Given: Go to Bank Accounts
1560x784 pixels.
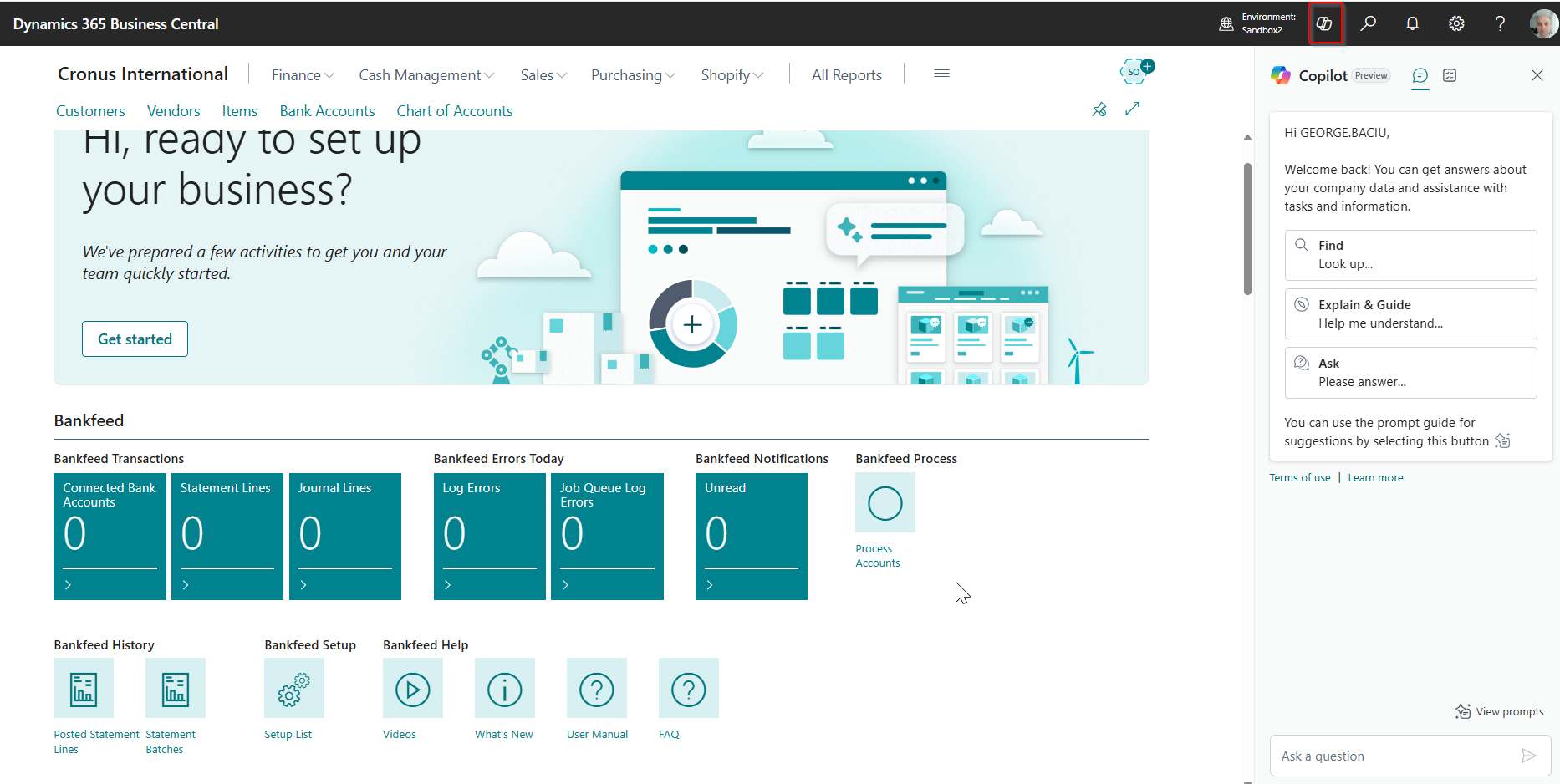Looking at the screenshot, I should tap(327, 111).
